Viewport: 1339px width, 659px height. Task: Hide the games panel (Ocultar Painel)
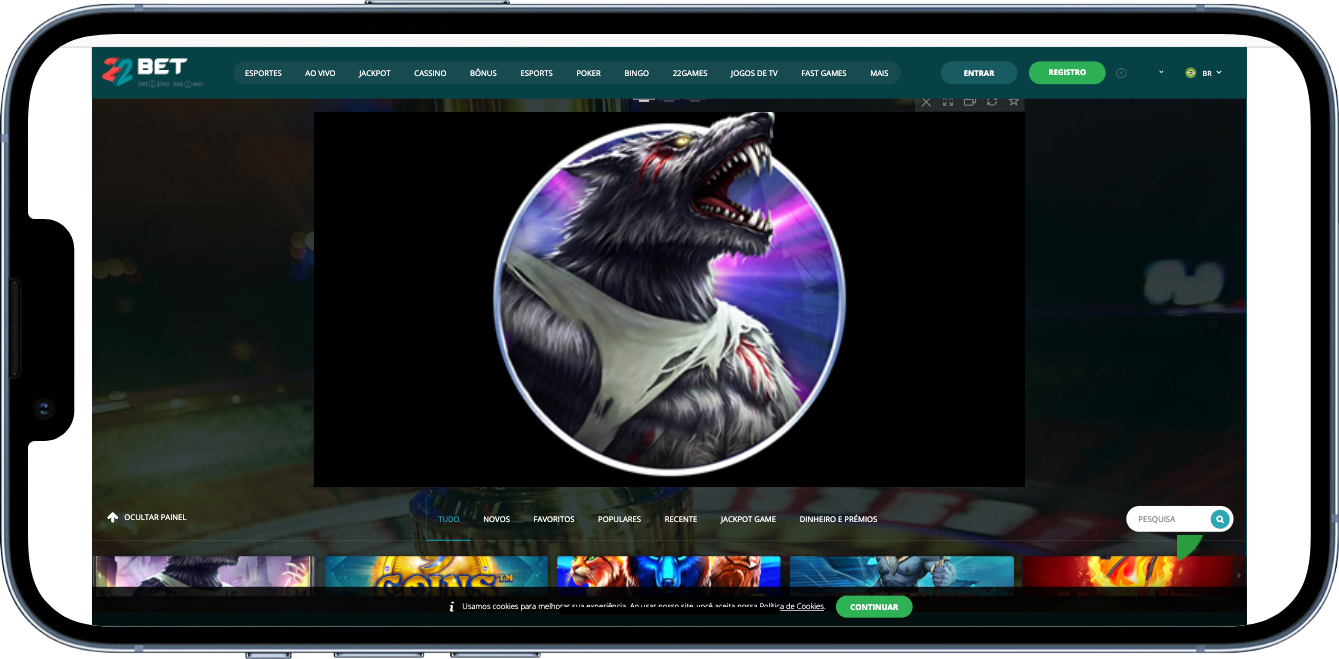click(147, 517)
